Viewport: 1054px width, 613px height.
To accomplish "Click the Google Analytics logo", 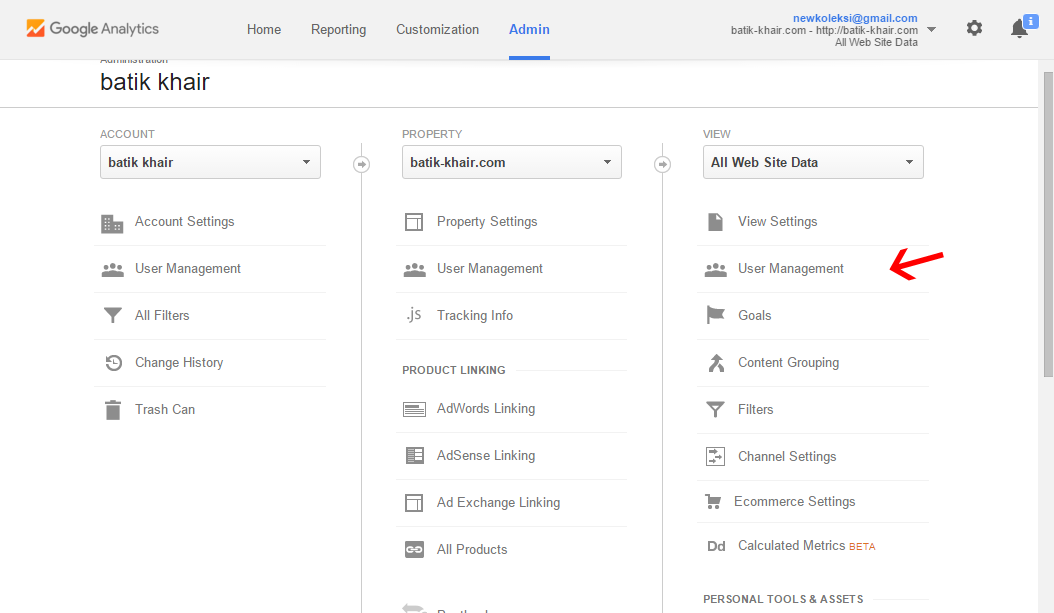I will [93, 28].
